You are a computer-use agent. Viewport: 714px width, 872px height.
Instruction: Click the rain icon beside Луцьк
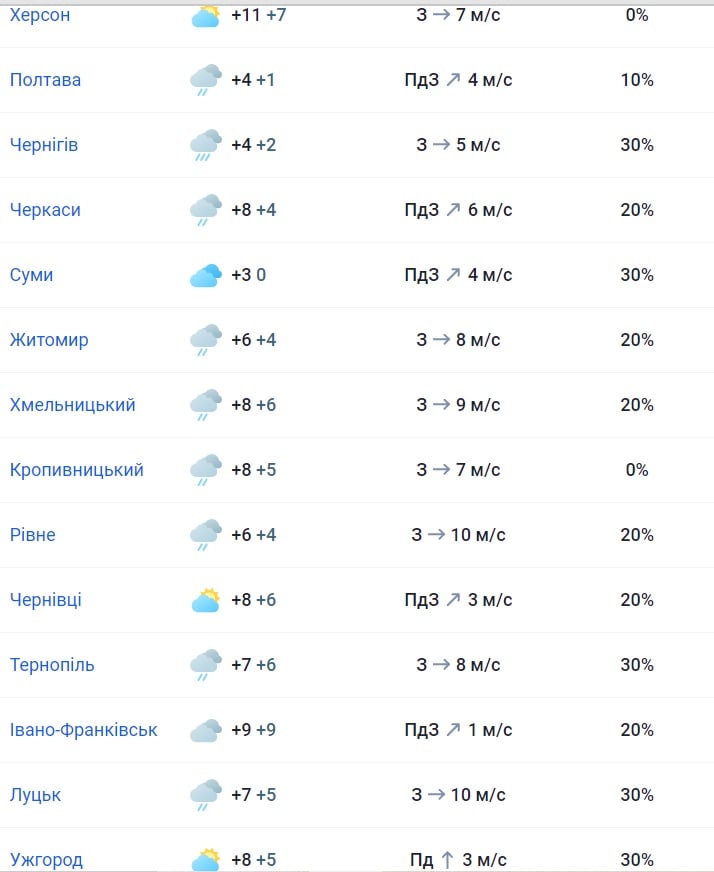206,795
